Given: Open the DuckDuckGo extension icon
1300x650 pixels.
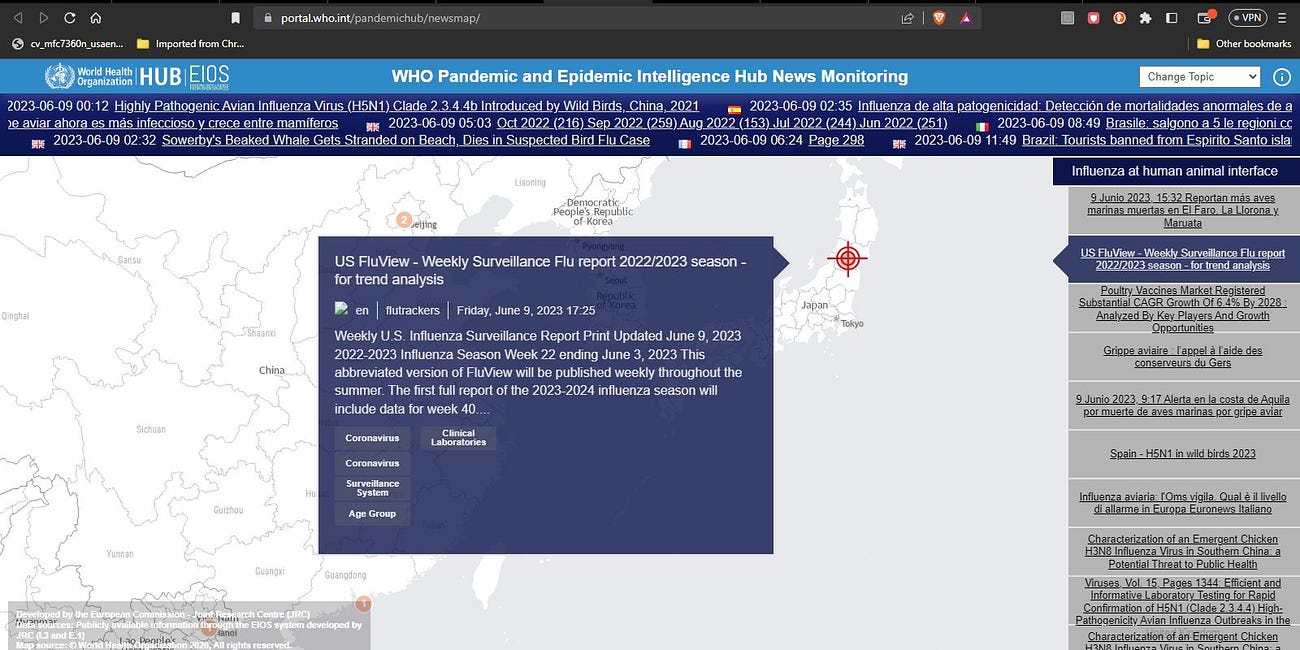Looking at the screenshot, I should [x=1119, y=18].
